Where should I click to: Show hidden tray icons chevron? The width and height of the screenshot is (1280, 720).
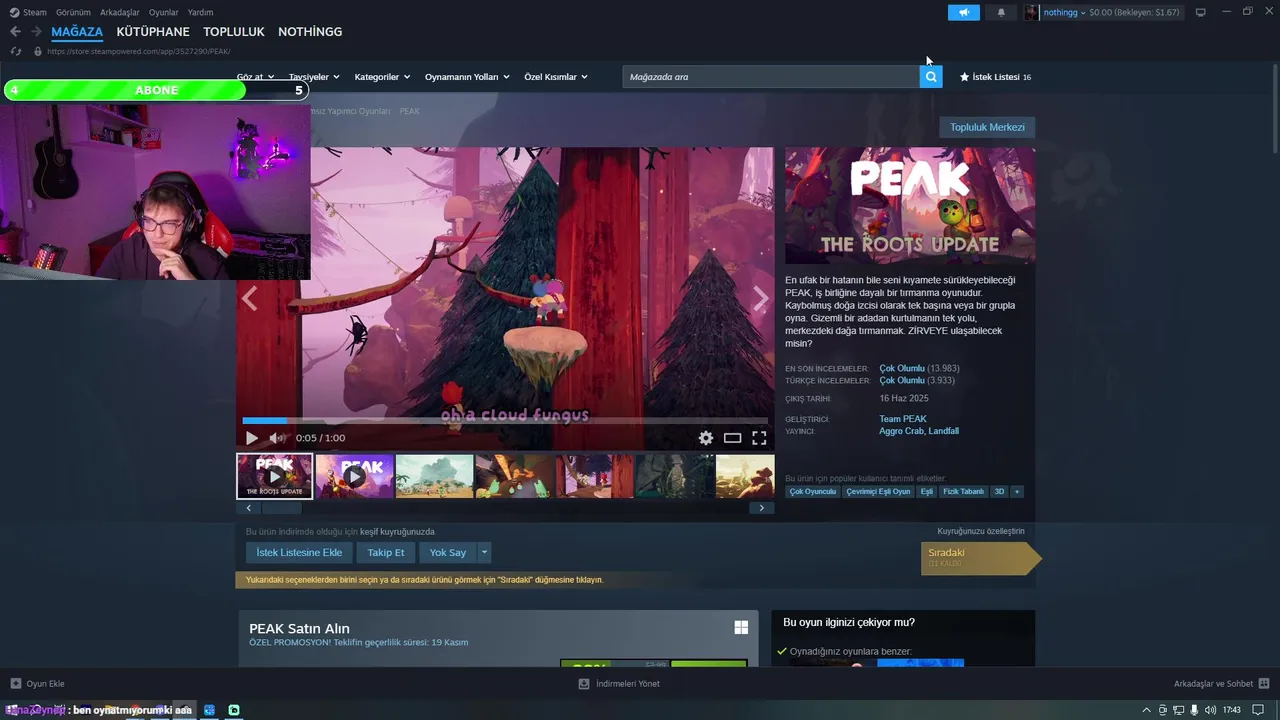[x=1146, y=710]
